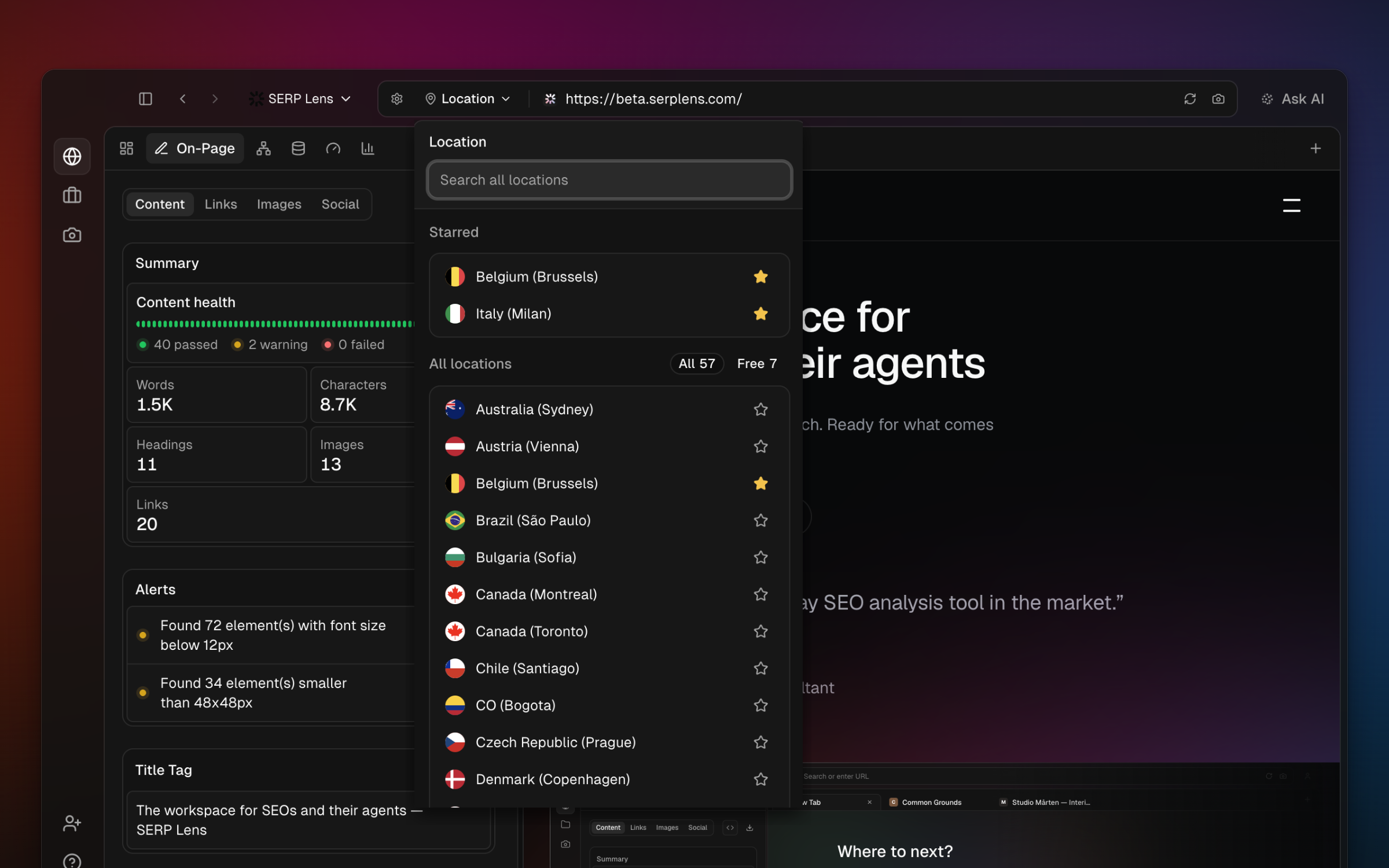Open the database stack icon

pyautogui.click(x=299, y=149)
